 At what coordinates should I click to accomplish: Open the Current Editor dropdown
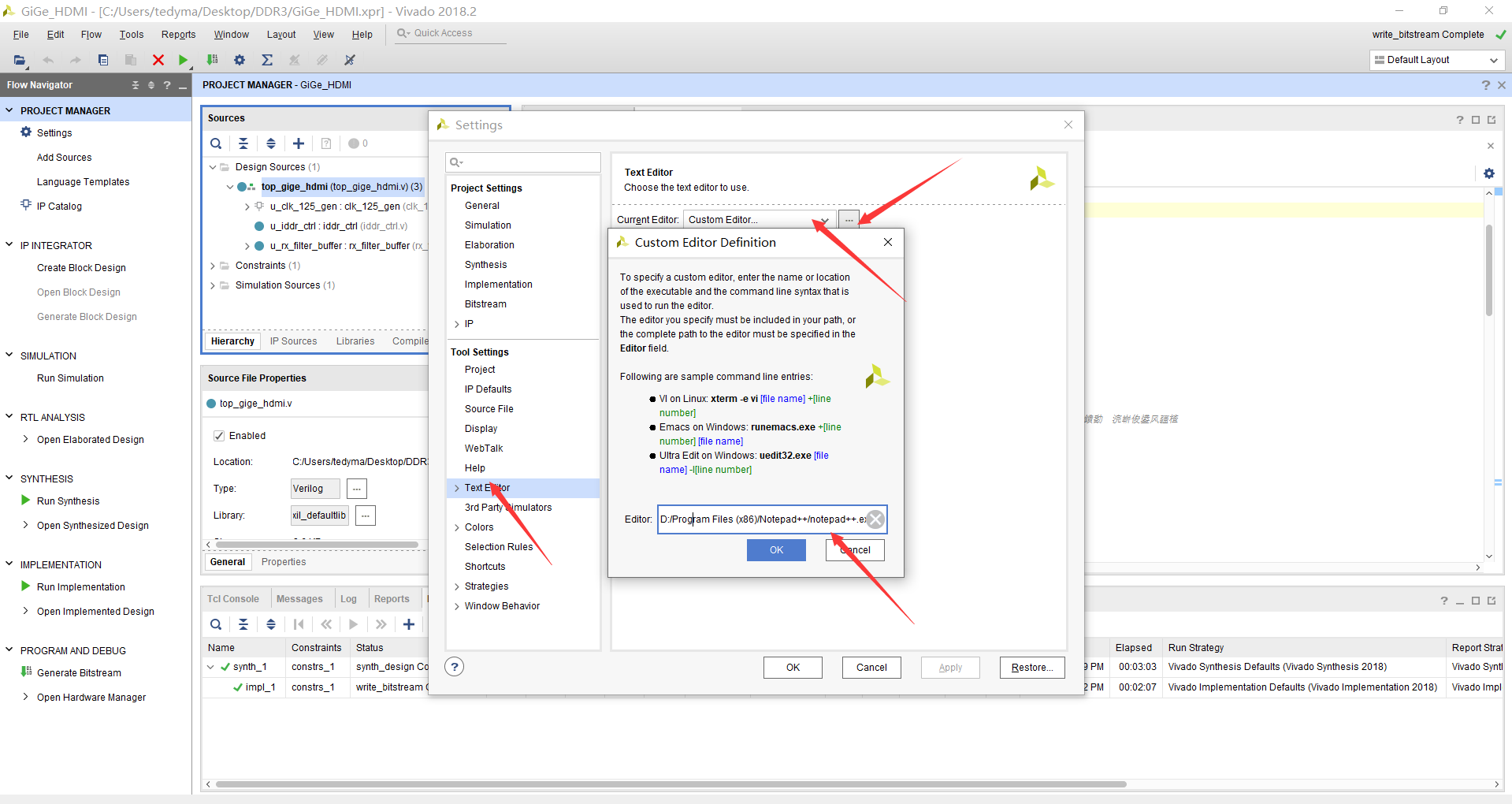(x=758, y=220)
